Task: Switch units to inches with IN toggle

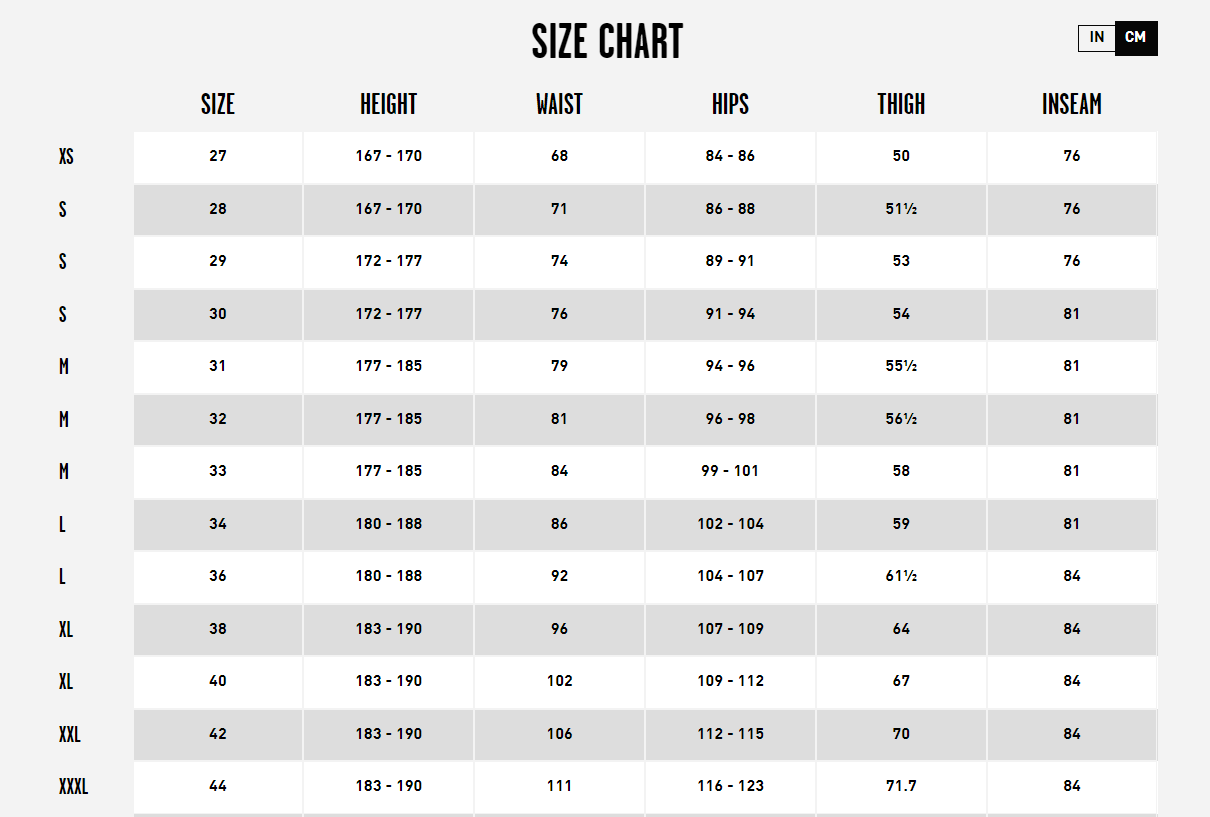Action: pyautogui.click(x=1097, y=38)
